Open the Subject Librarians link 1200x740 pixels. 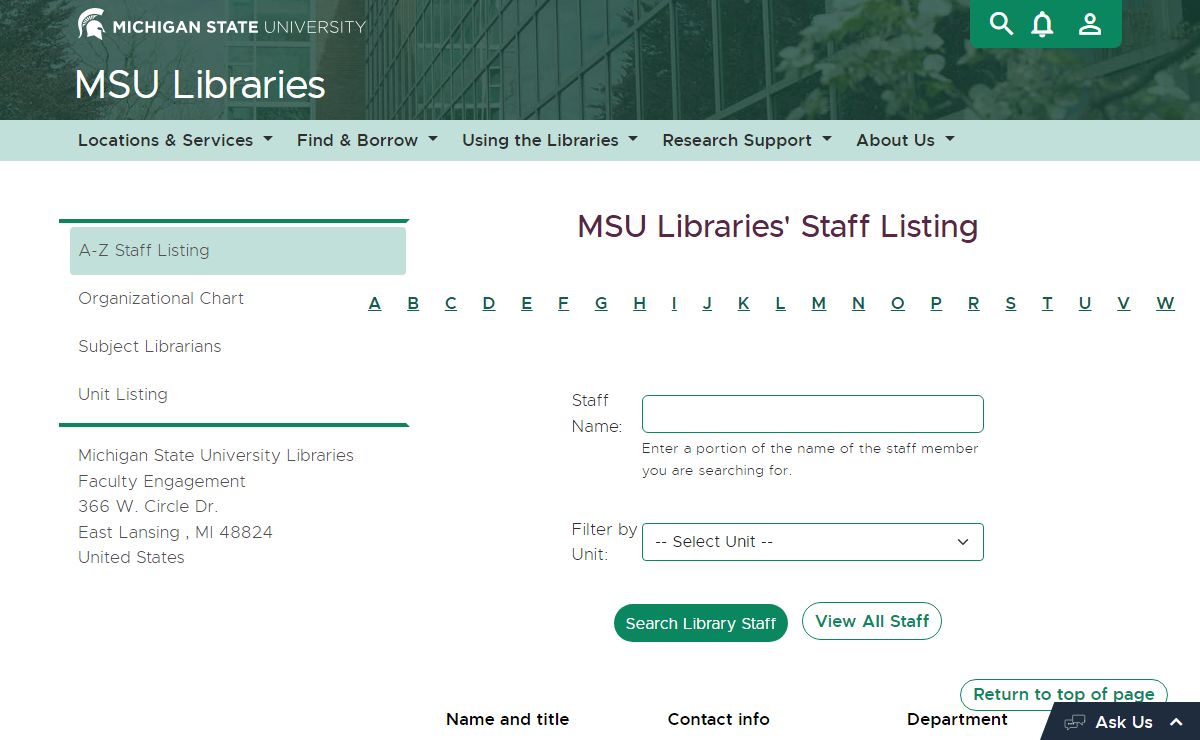point(150,346)
